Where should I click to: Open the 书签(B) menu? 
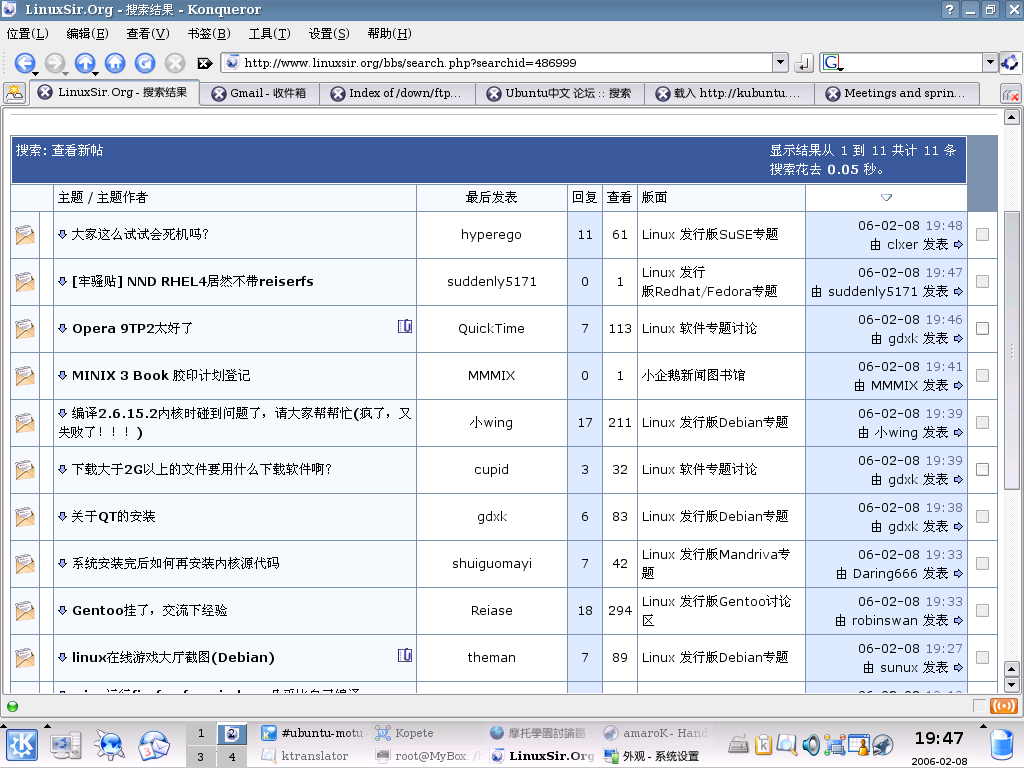tap(209, 33)
